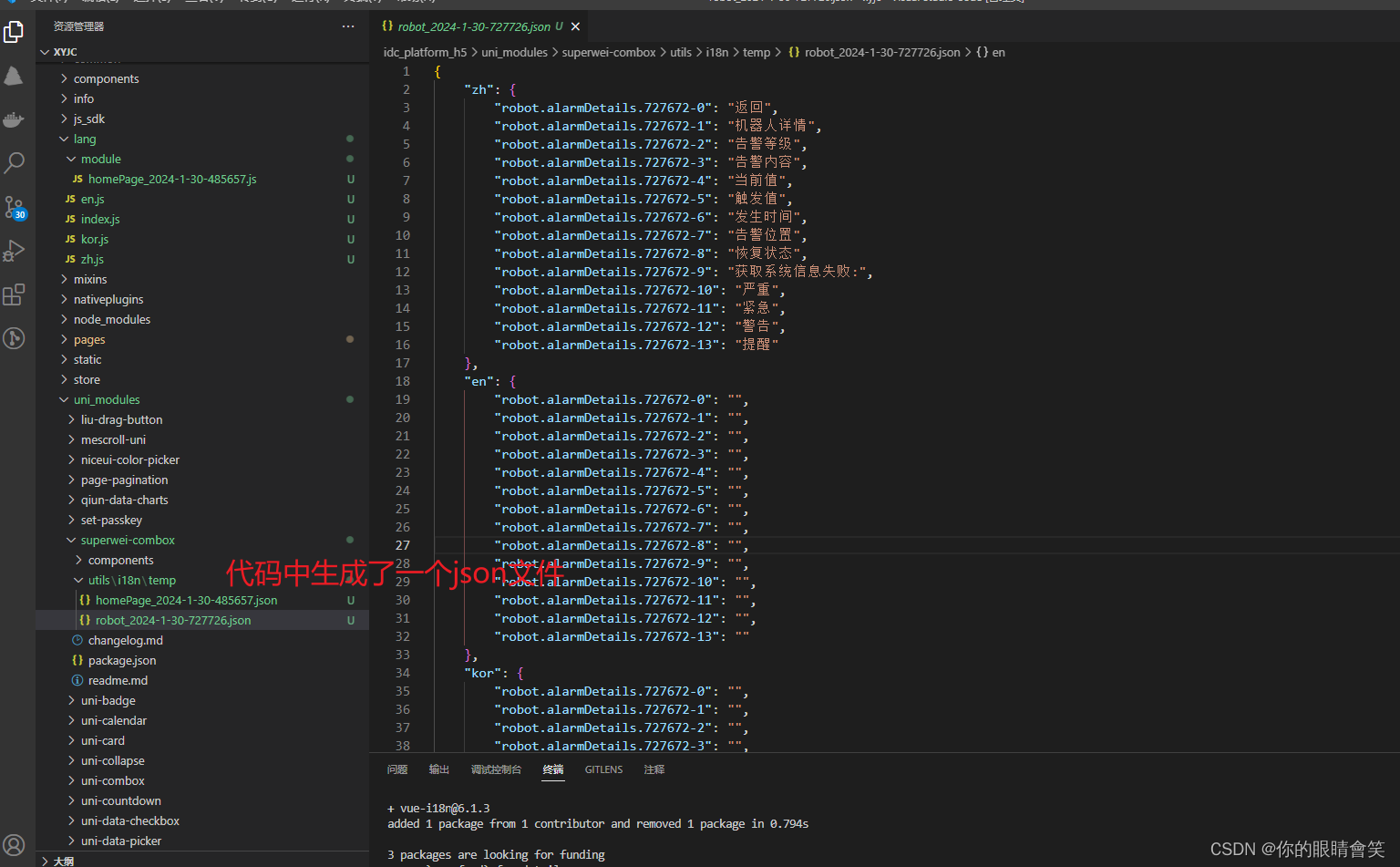This screenshot has width=1400, height=867.
Task: Expand the pages folder
Action: [64, 339]
